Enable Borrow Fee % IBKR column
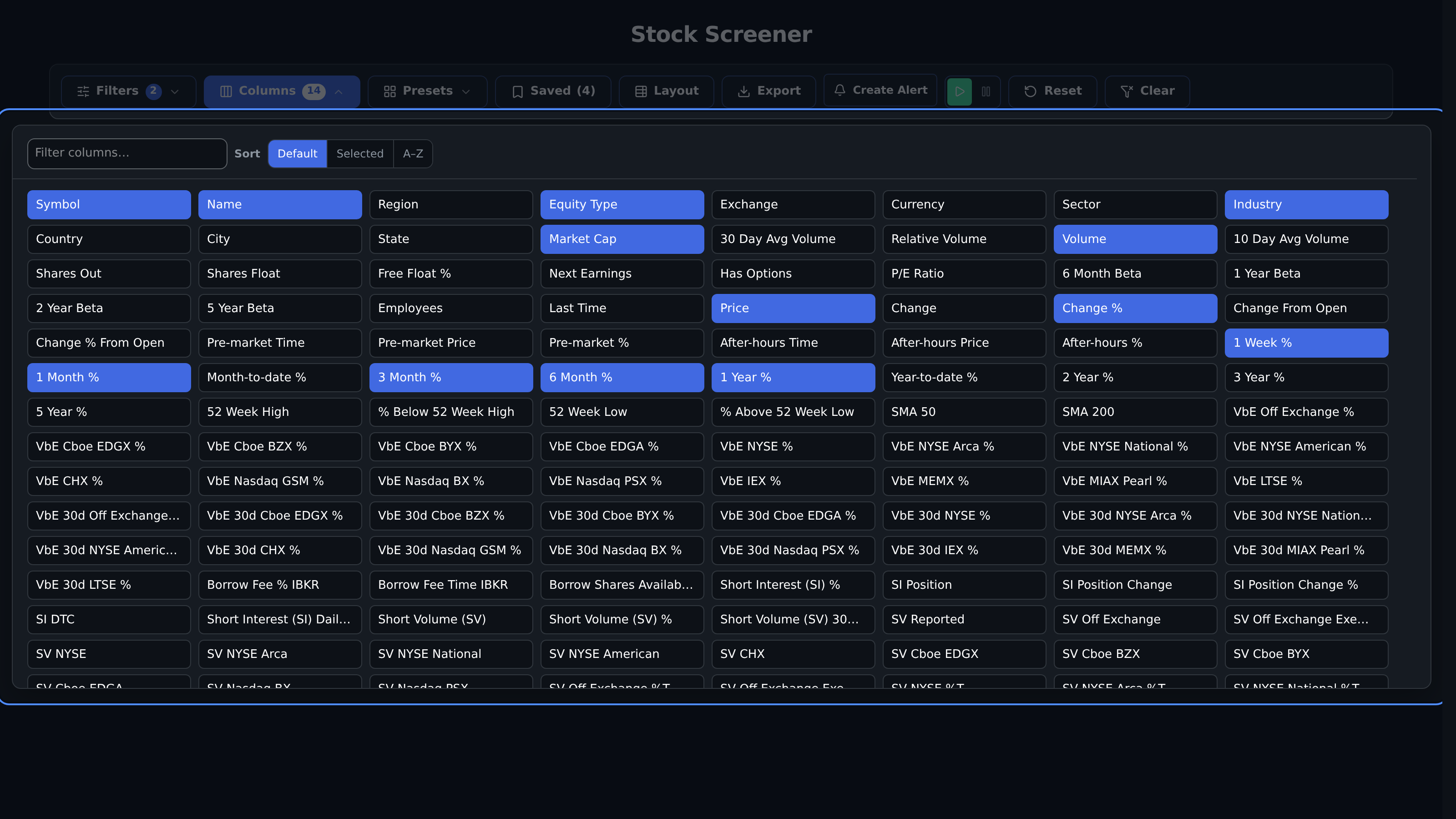 280,585
